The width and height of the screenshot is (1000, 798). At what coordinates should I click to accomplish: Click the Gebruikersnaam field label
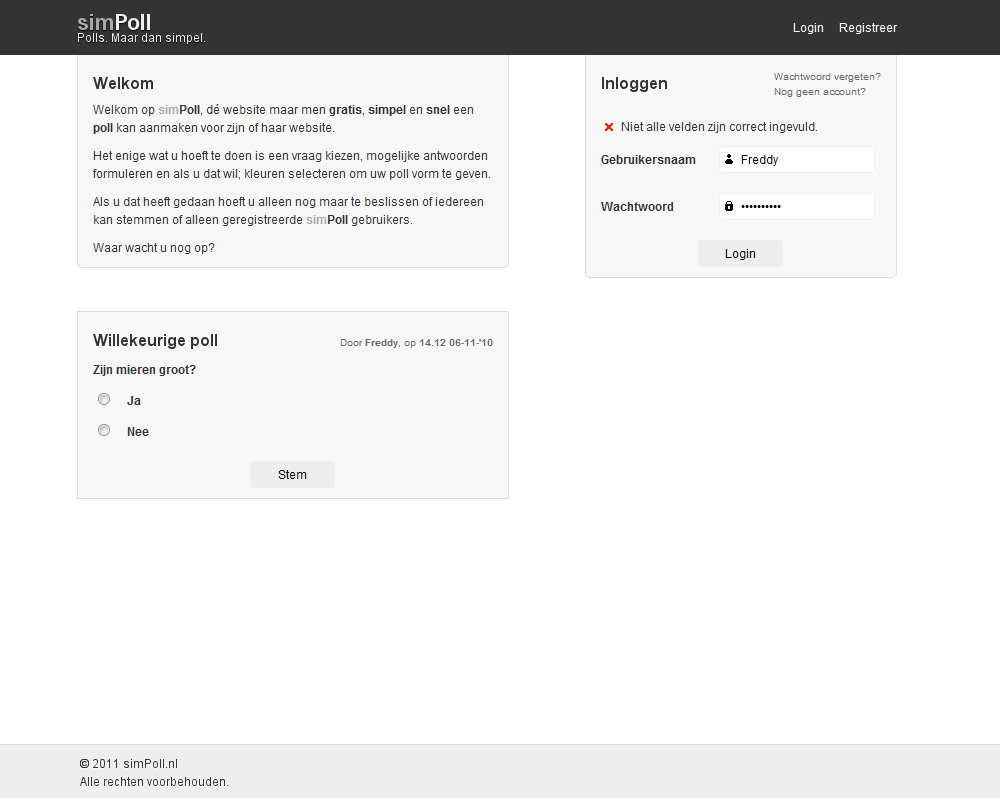tap(648, 160)
